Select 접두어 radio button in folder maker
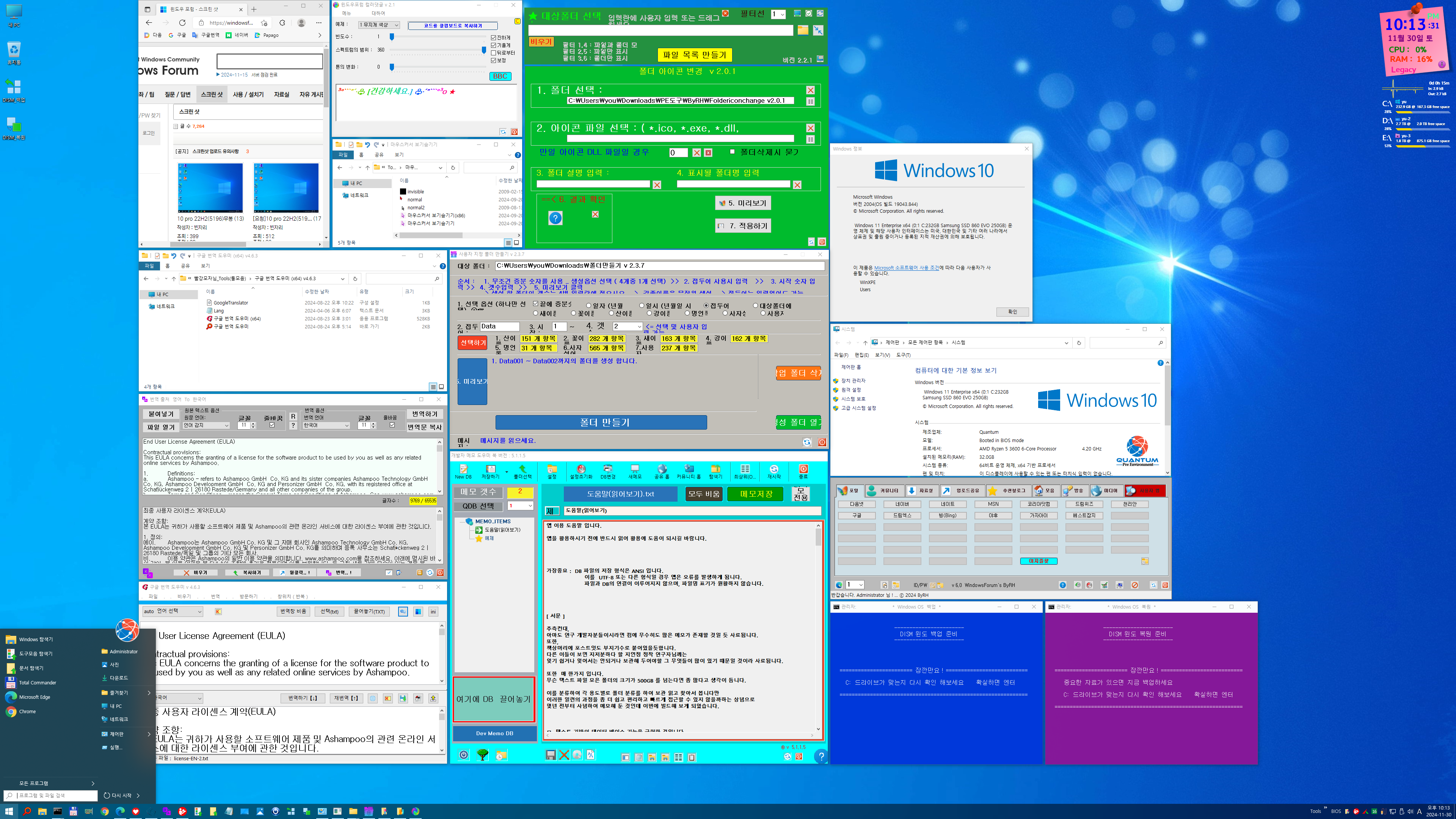The height and width of the screenshot is (819, 1456). 706,305
